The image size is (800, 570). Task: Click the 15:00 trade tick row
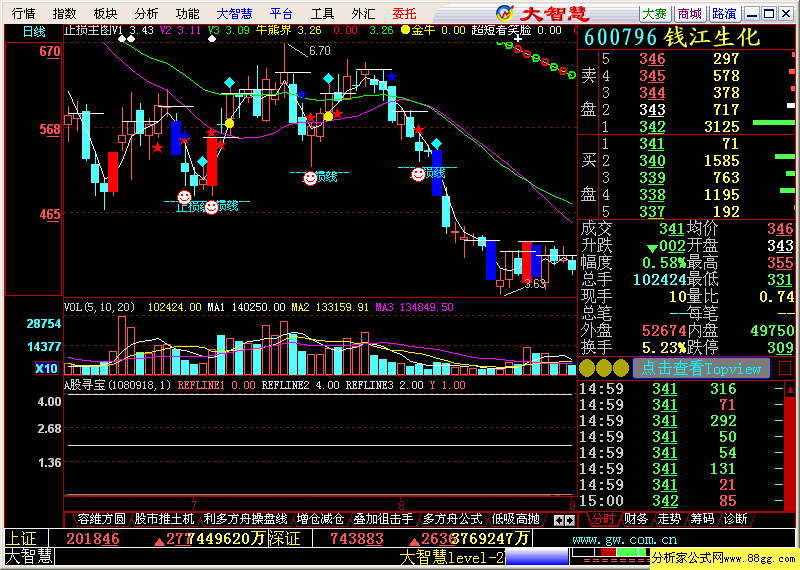click(680, 501)
